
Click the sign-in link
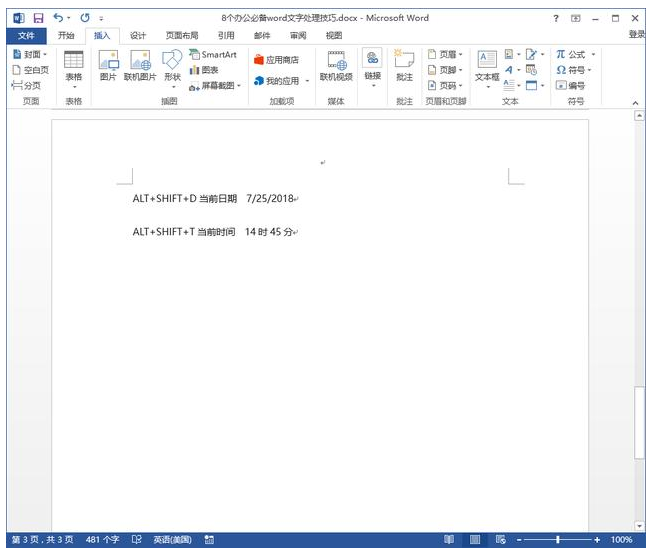click(x=637, y=35)
